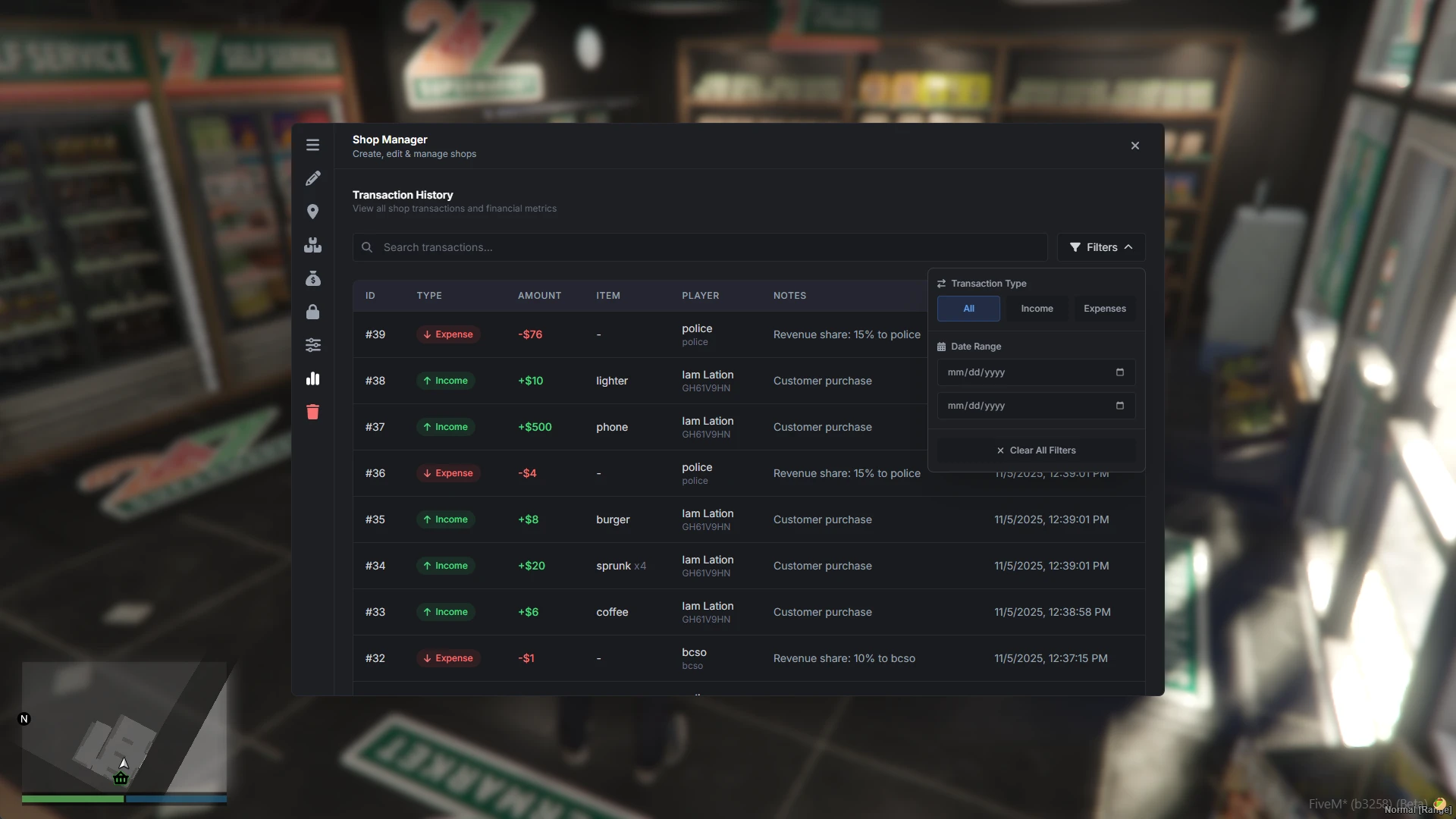This screenshot has width=1456, height=819.
Task: Filter transactions by Expenses only
Action: [x=1104, y=309]
